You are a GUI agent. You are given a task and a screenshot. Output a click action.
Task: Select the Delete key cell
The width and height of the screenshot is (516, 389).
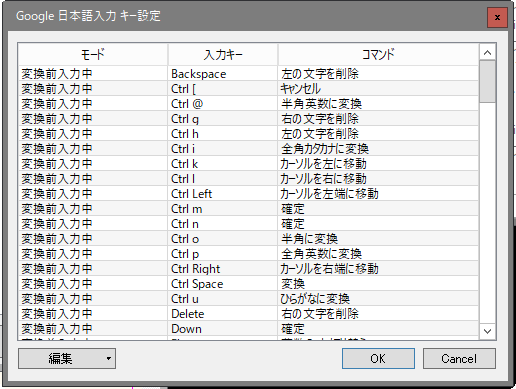click(223, 314)
